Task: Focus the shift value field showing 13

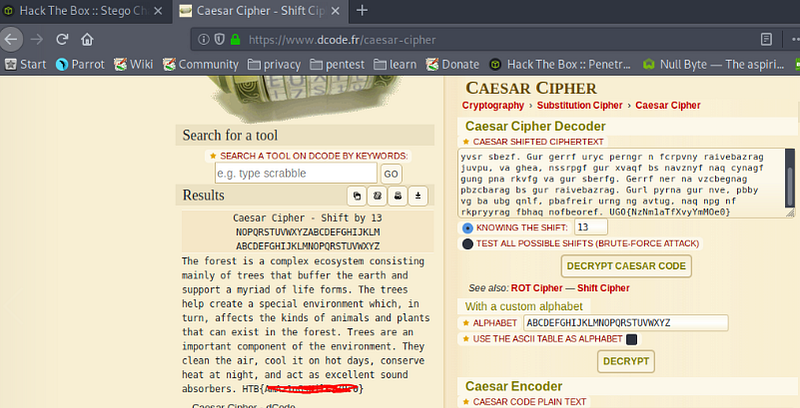Action: pos(591,227)
